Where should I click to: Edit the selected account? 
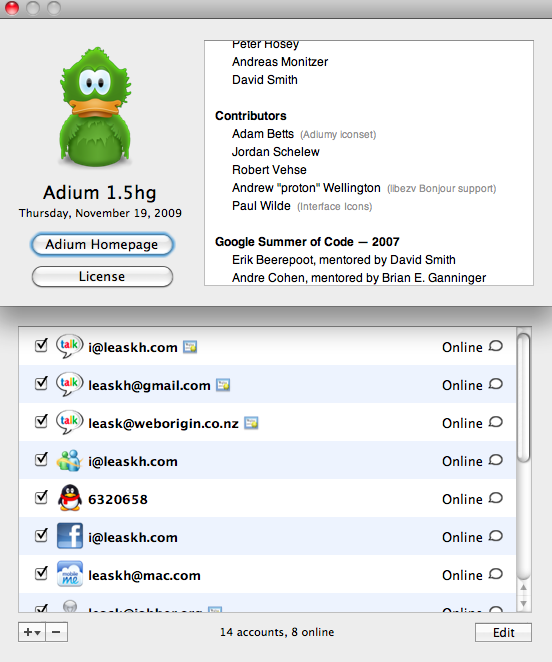(x=503, y=632)
